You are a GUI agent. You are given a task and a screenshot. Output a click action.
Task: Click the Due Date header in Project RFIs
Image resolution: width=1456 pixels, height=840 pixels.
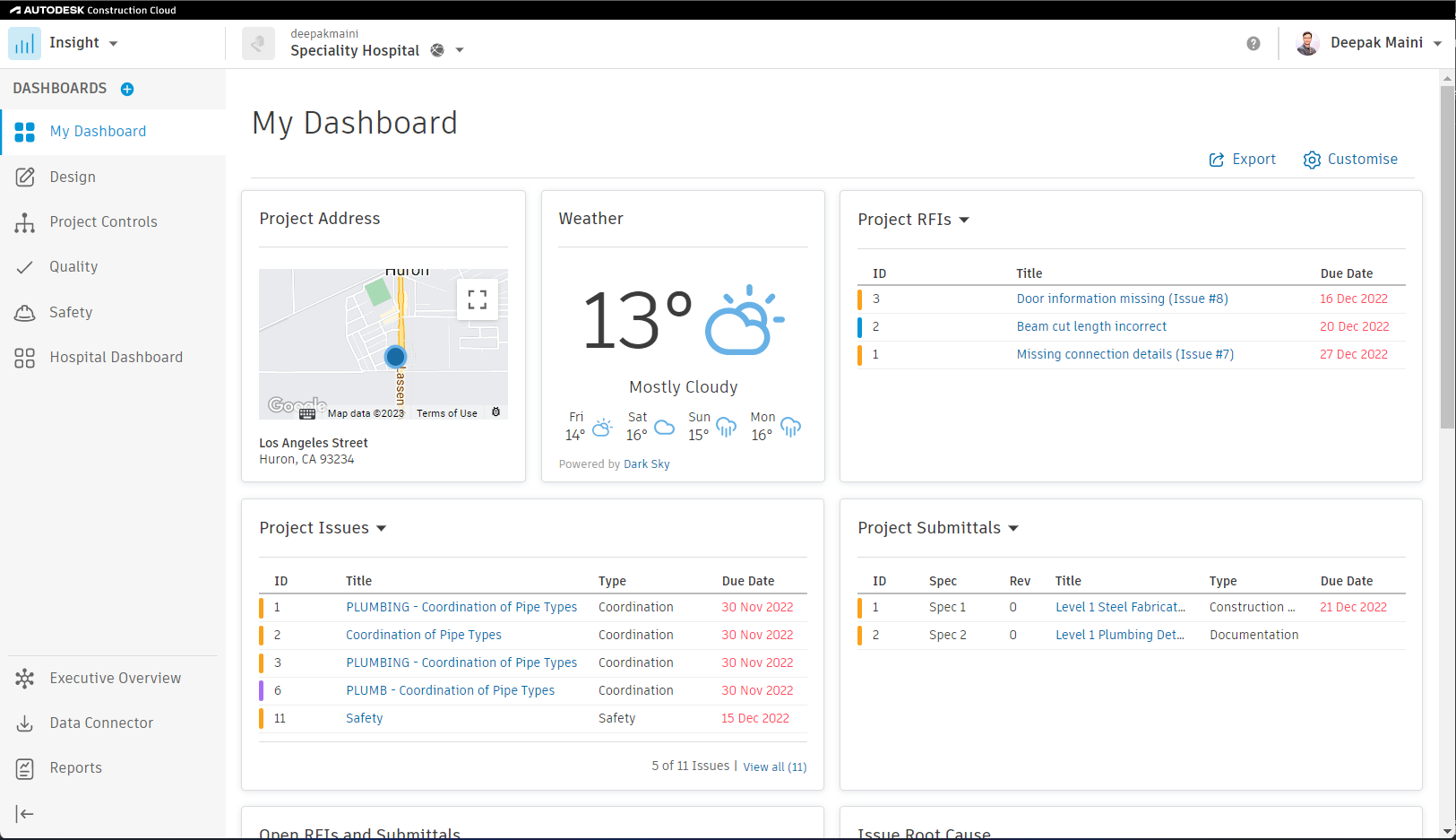(x=1347, y=273)
